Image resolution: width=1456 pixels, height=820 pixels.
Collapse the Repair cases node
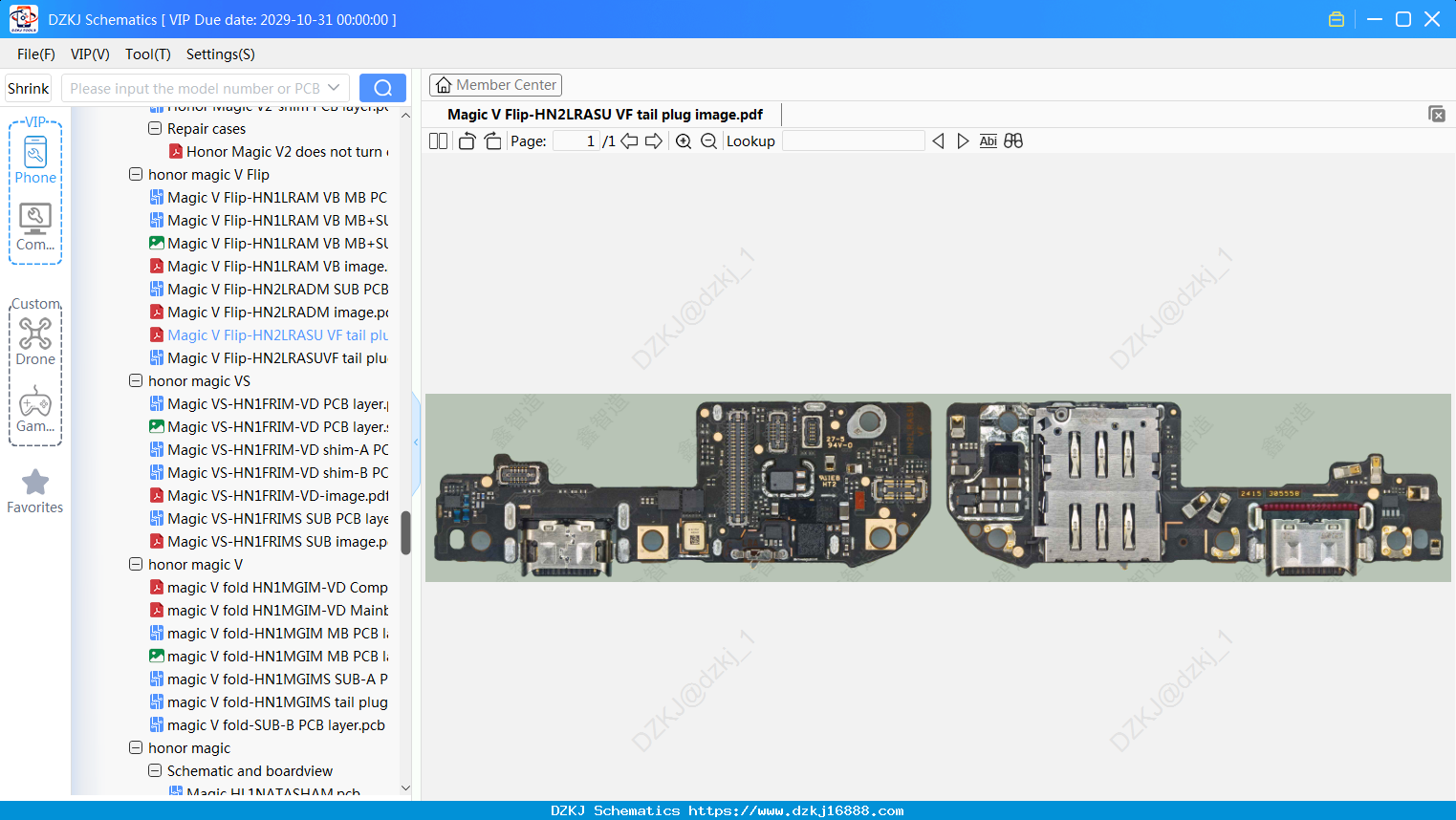(x=155, y=128)
